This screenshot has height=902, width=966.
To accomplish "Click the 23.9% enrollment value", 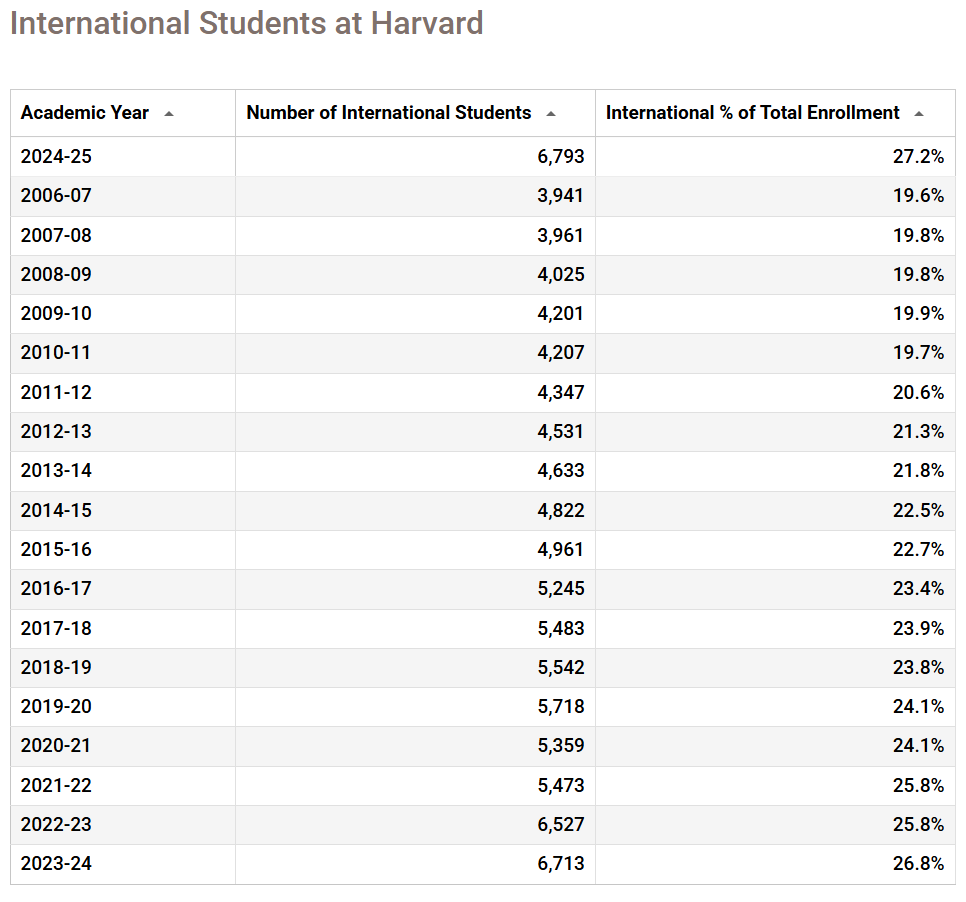I will [x=919, y=628].
